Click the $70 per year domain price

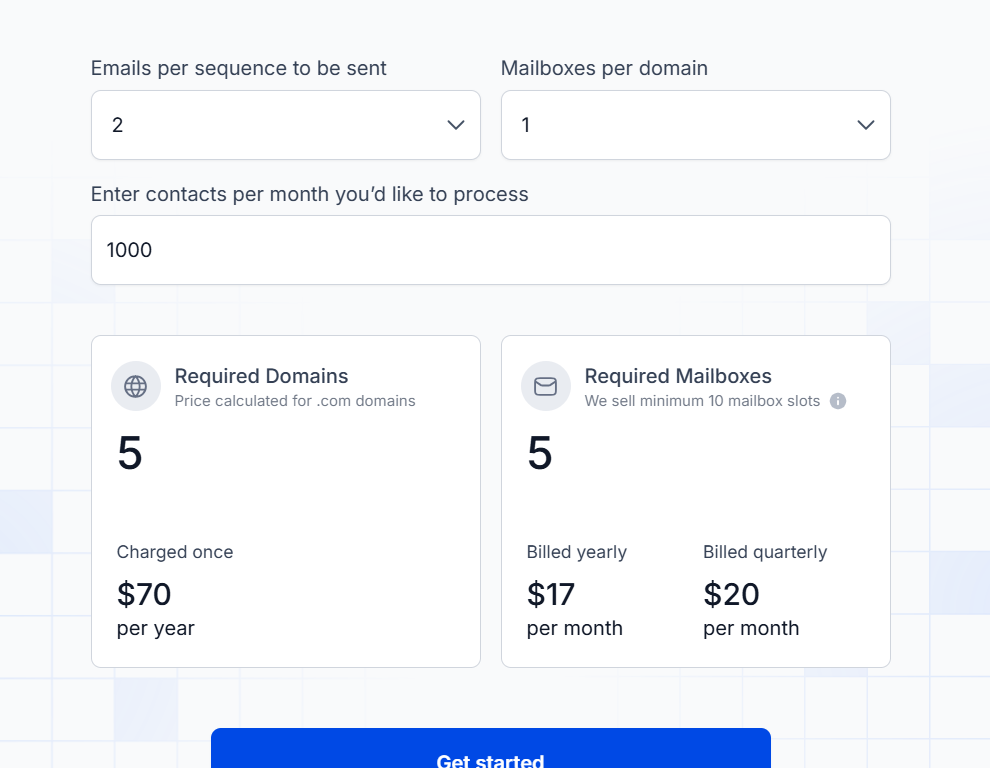click(144, 594)
